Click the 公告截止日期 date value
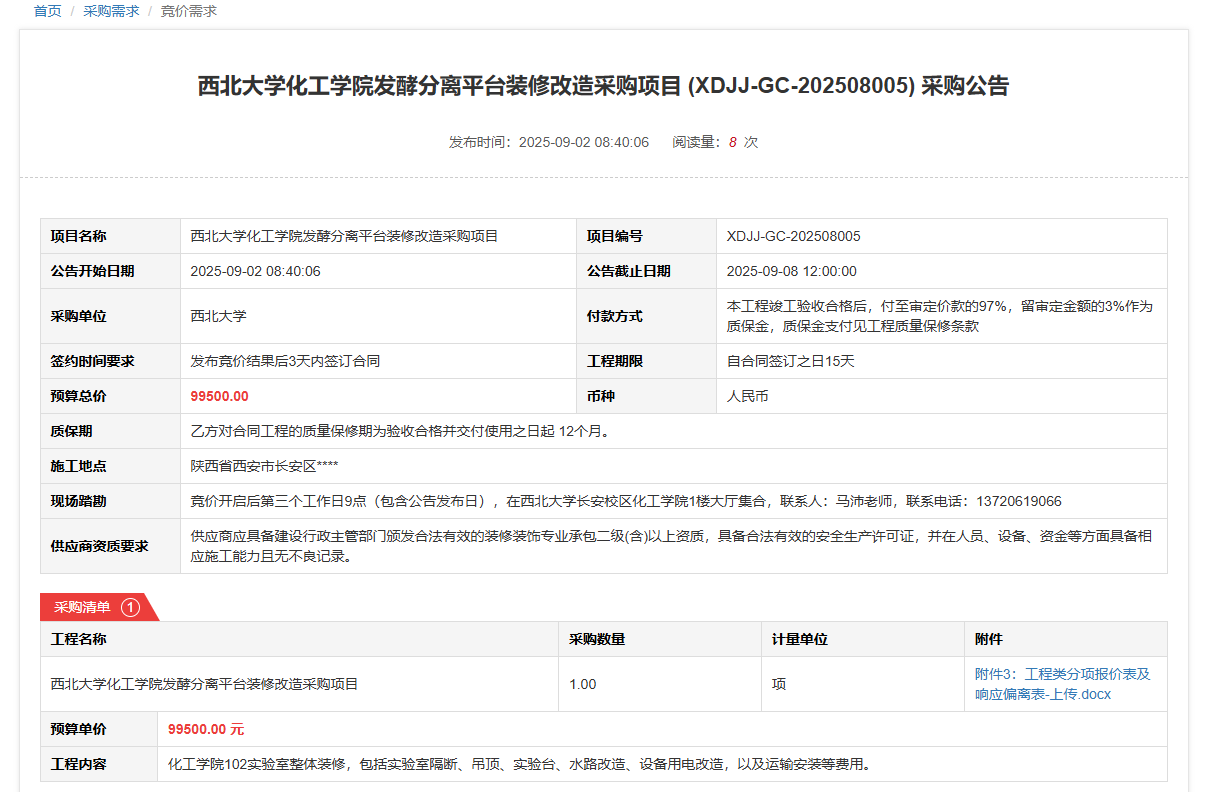 tap(791, 271)
